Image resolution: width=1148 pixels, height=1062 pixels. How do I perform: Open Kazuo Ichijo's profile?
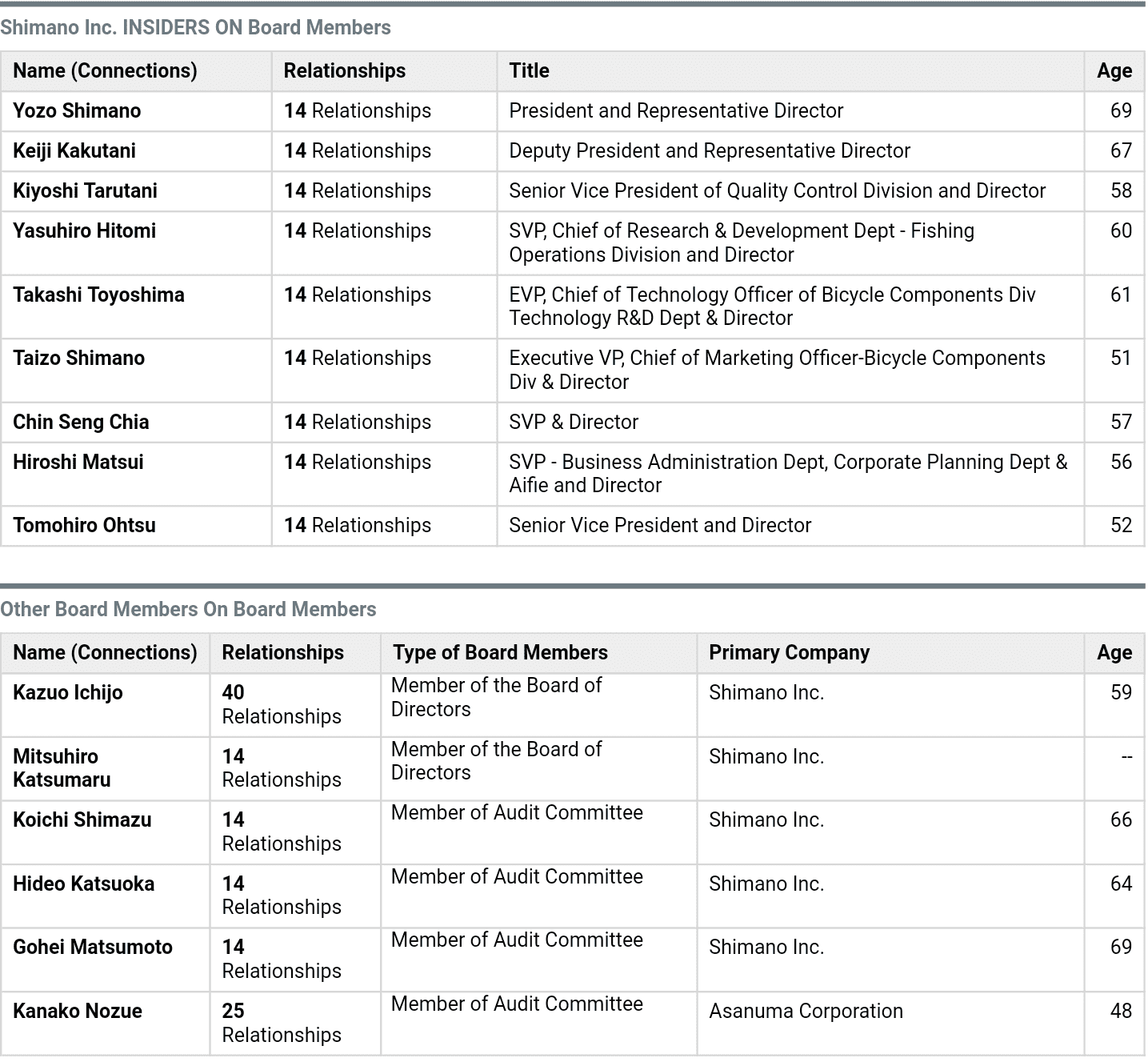coord(68,693)
